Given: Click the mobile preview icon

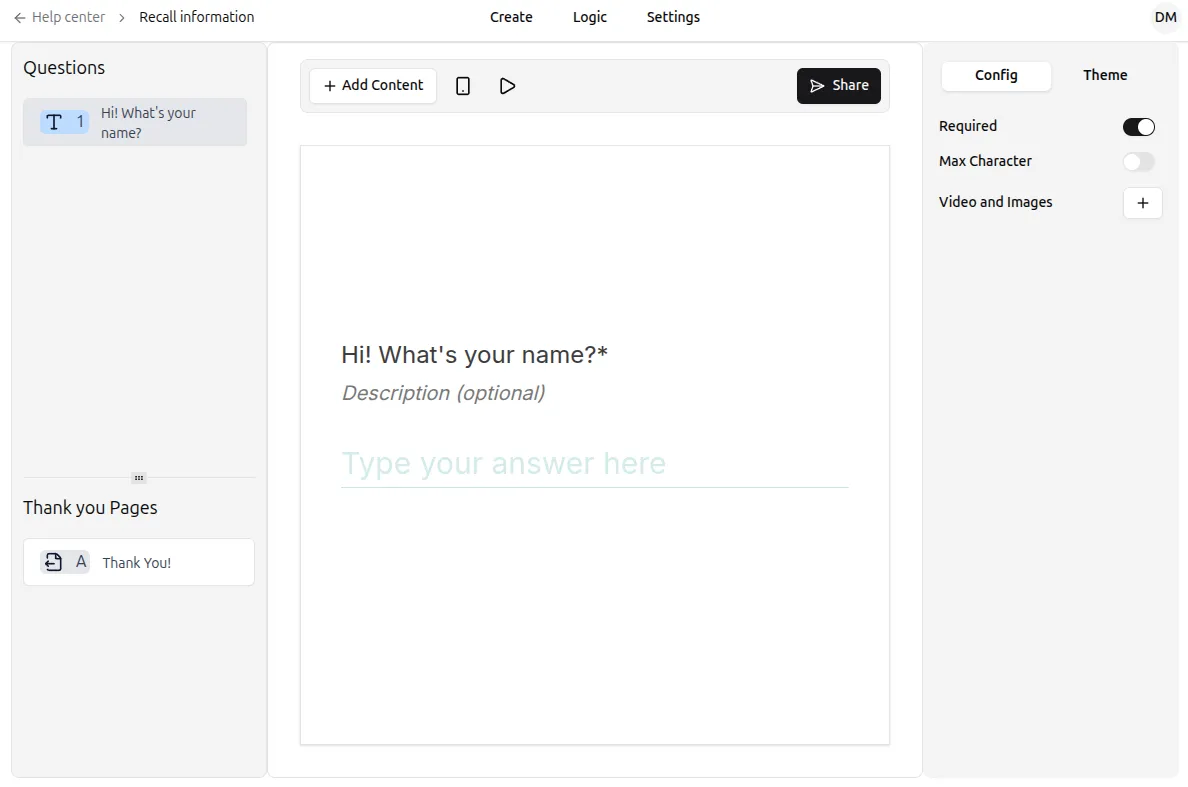Looking at the screenshot, I should (x=463, y=86).
